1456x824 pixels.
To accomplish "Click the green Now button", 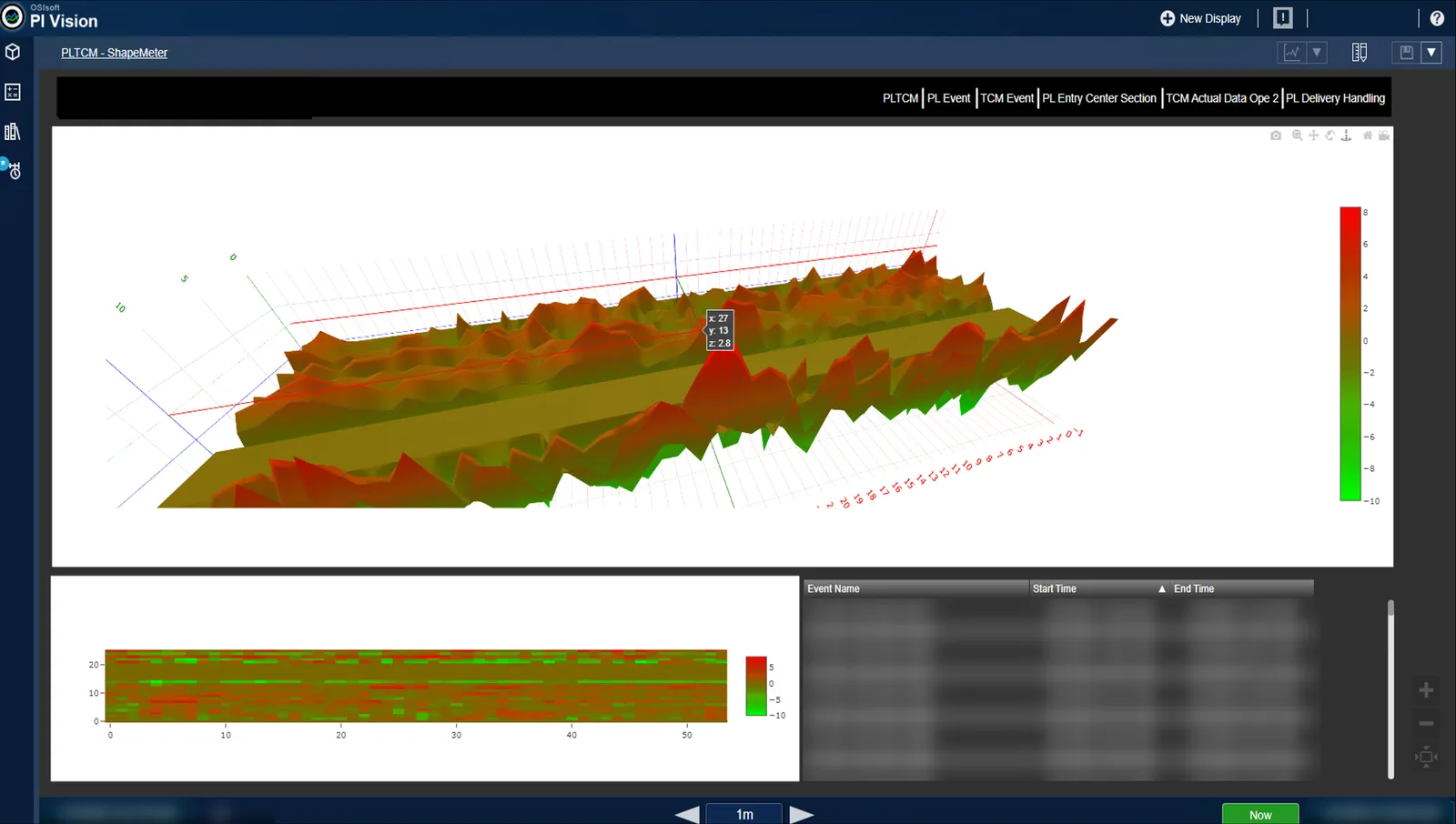I will pyautogui.click(x=1260, y=815).
